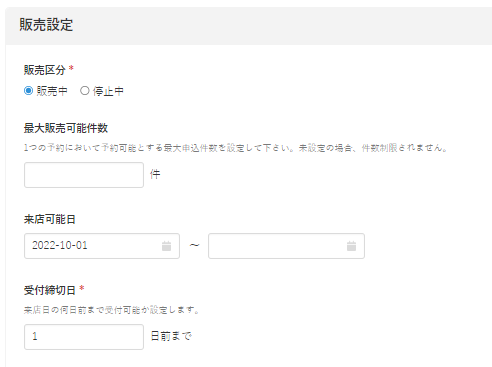This screenshot has height=367, width=492.
Task: Click the help text under 最大販売可能件数
Action: (235, 148)
